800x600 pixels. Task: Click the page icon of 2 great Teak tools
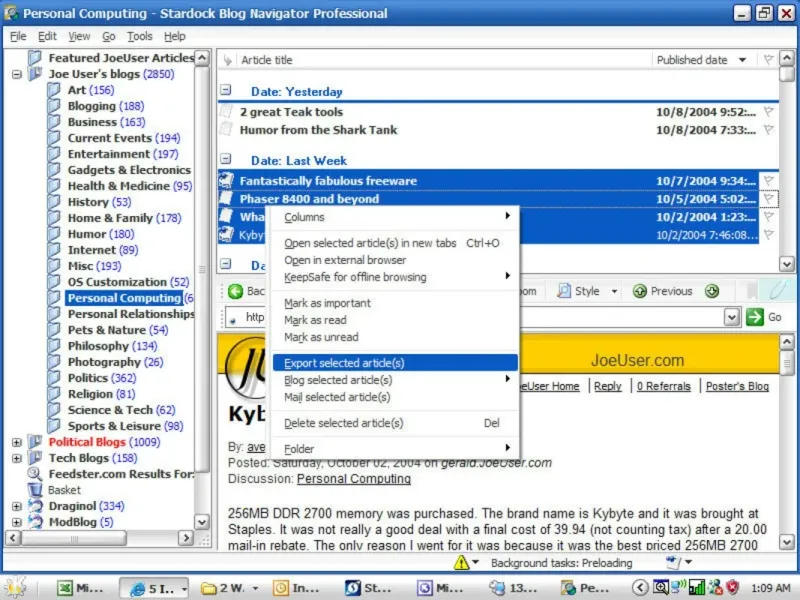tap(226, 111)
